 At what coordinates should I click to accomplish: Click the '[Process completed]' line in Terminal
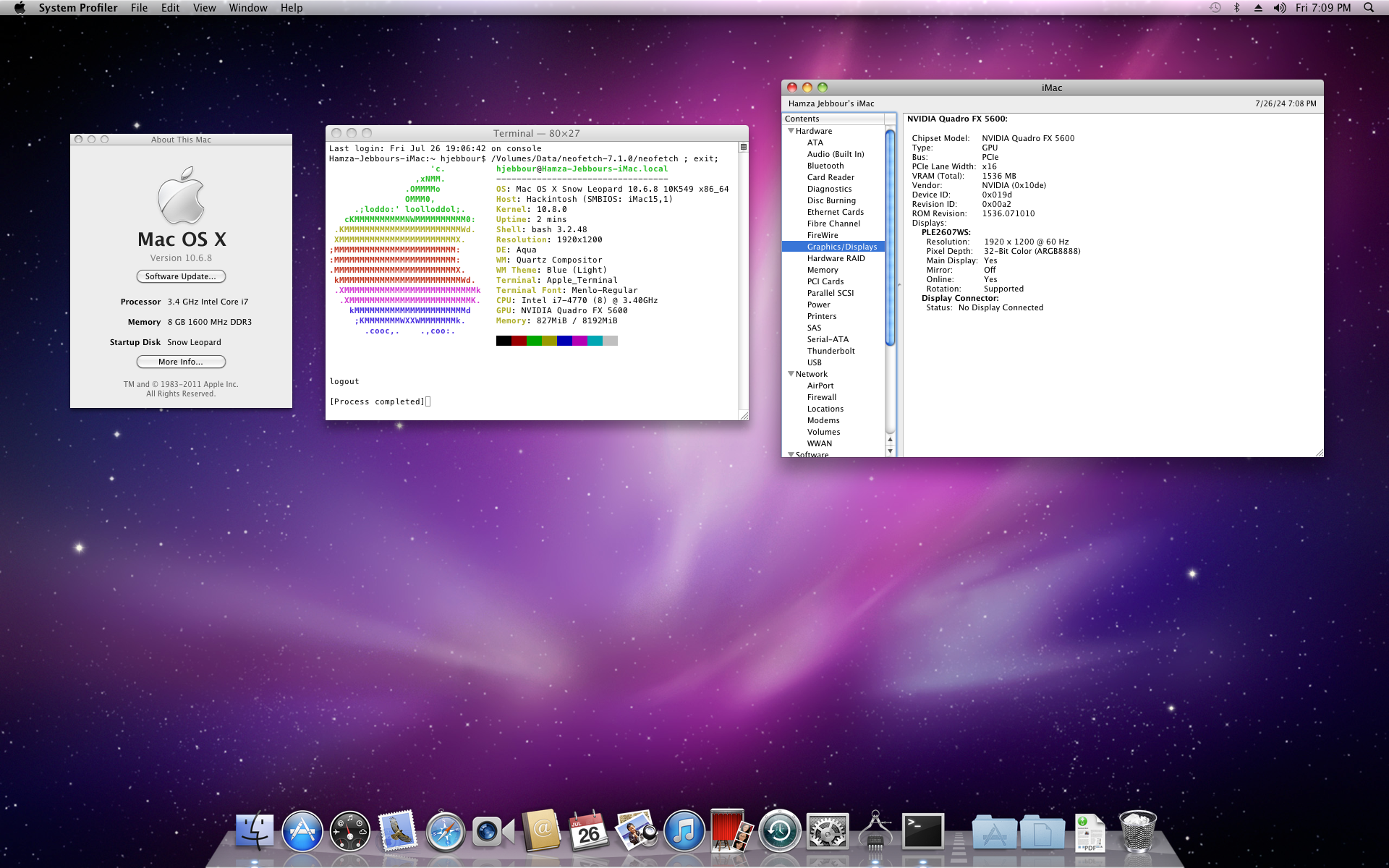point(377,401)
